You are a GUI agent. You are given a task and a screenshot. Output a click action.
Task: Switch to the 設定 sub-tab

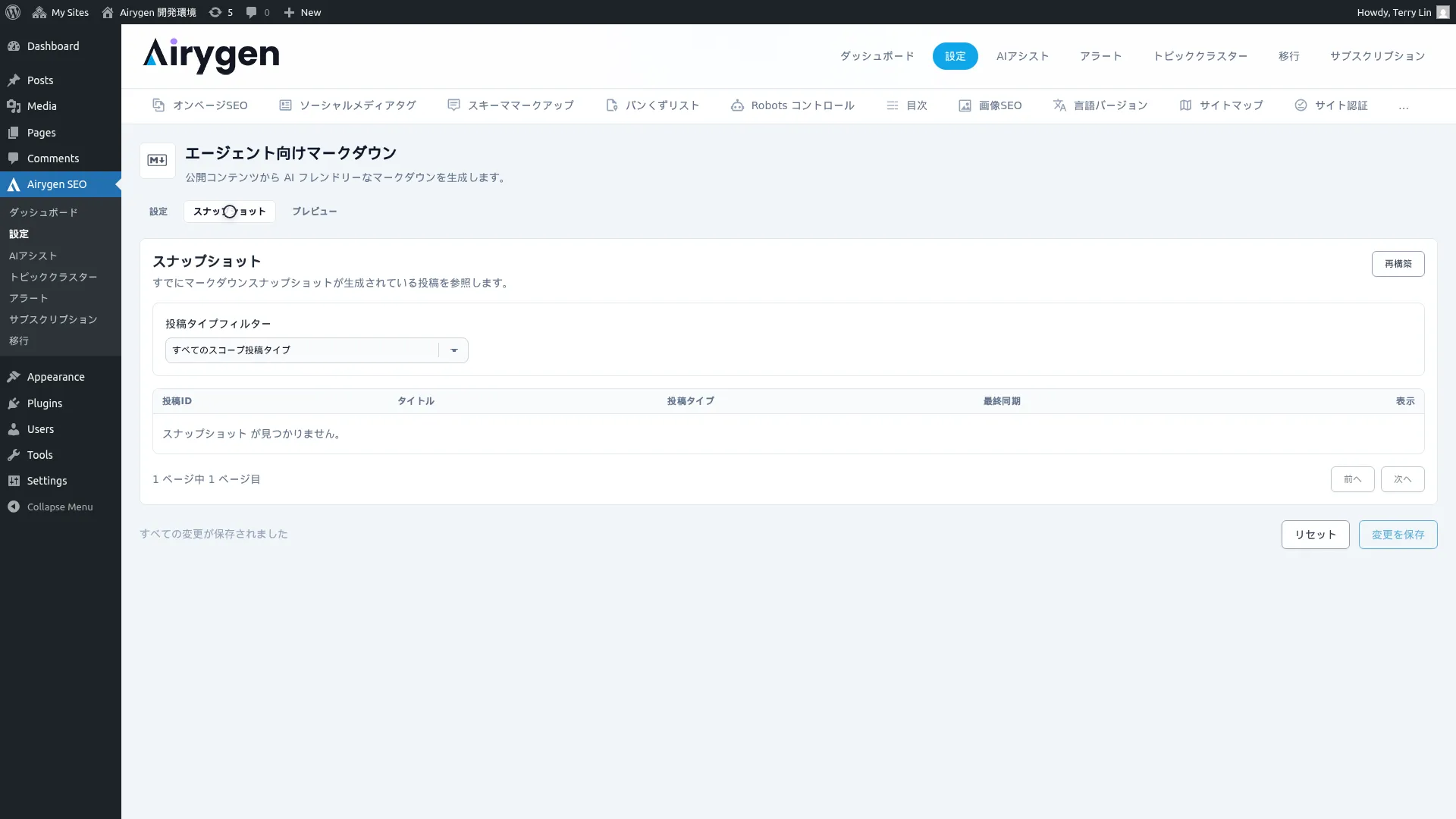click(158, 212)
